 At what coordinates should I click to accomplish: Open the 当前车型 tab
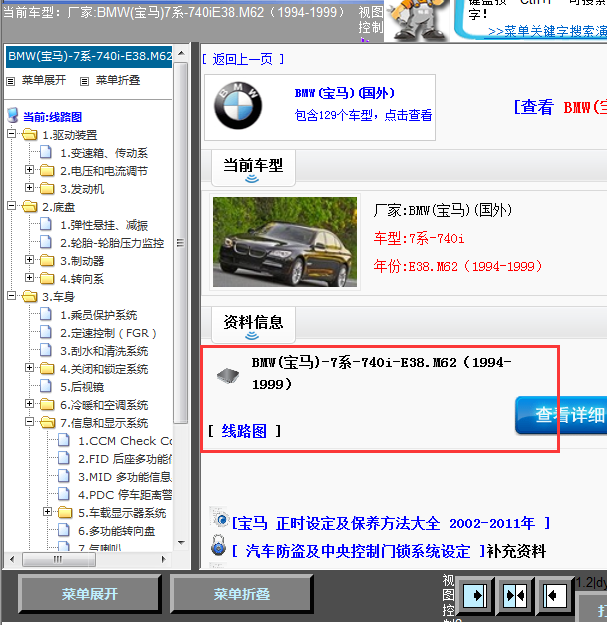(253, 167)
